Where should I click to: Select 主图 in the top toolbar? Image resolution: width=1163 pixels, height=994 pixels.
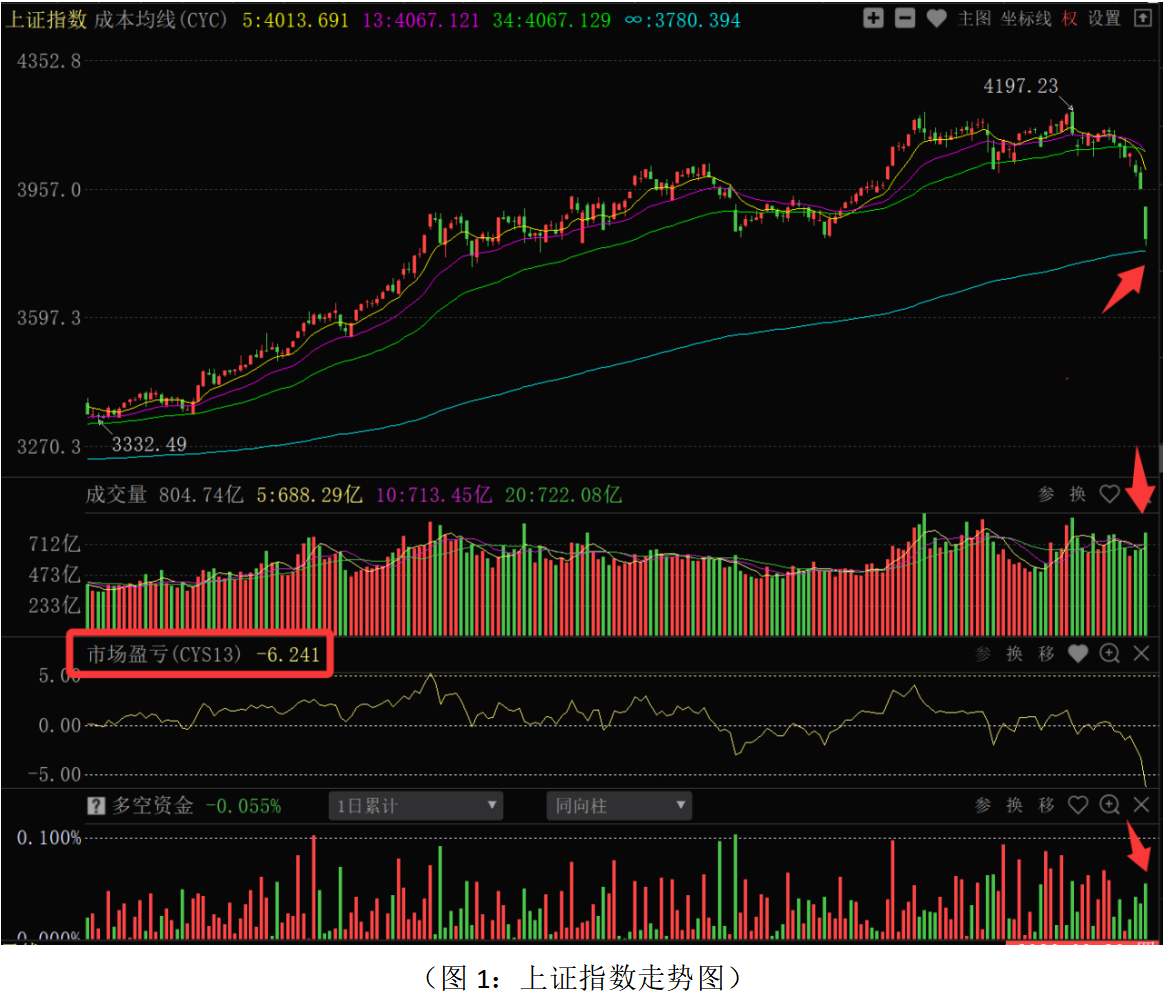[974, 18]
